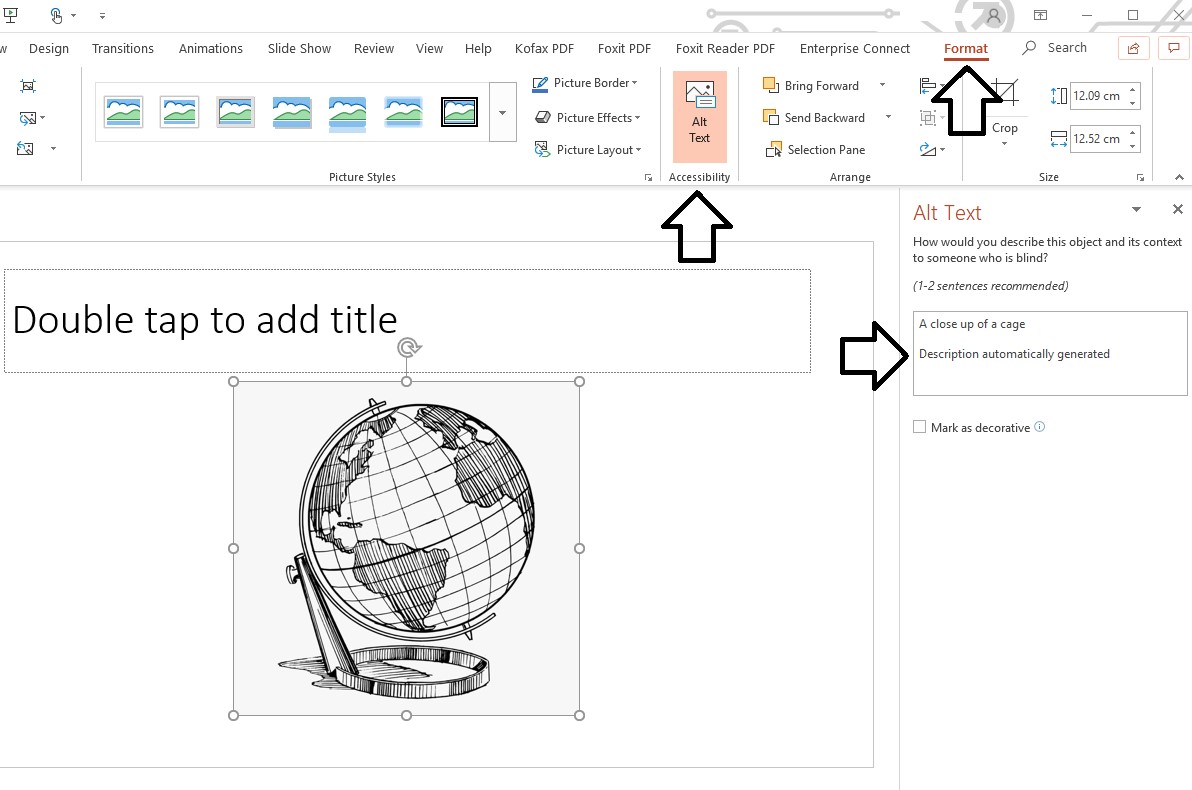This screenshot has height=790, width=1192.
Task: Click the Rotate objects icon
Action: pos(926,148)
